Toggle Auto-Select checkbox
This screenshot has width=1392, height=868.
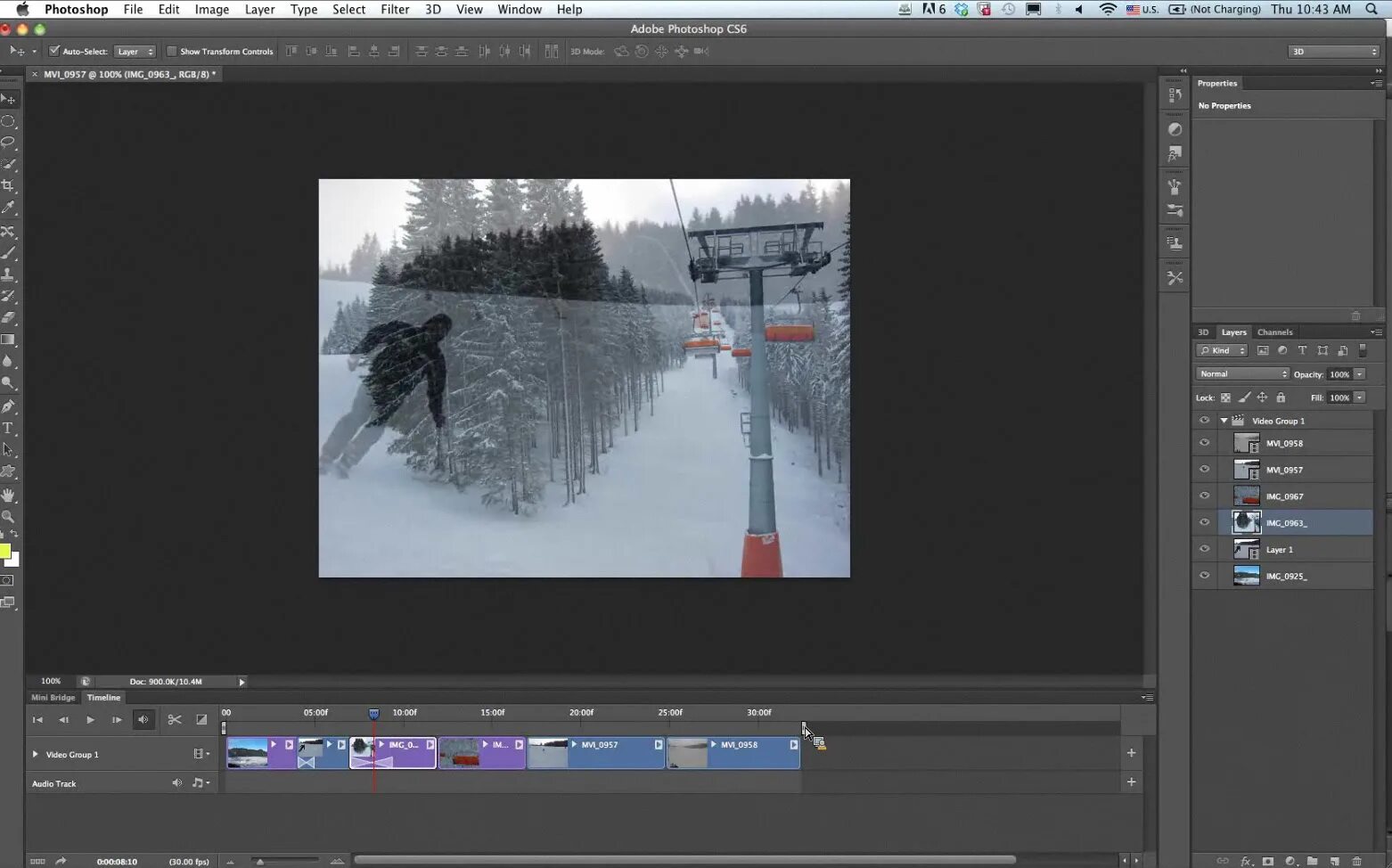tap(54, 51)
